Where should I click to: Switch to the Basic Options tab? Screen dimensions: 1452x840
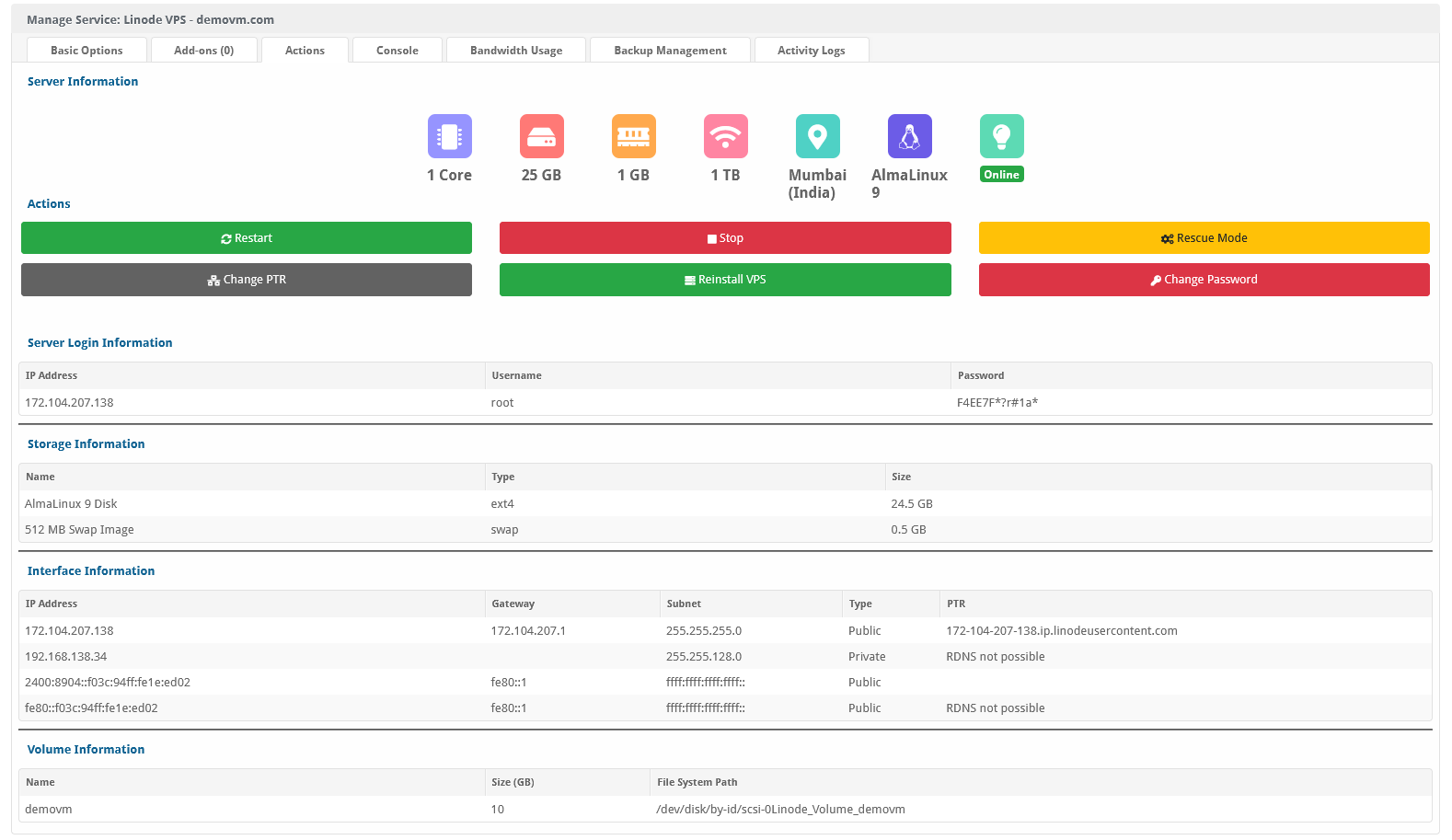pos(86,51)
